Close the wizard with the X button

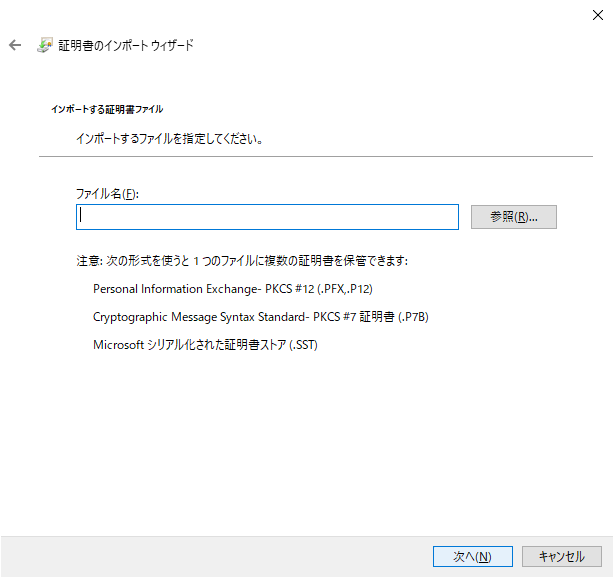pyautogui.click(x=598, y=15)
